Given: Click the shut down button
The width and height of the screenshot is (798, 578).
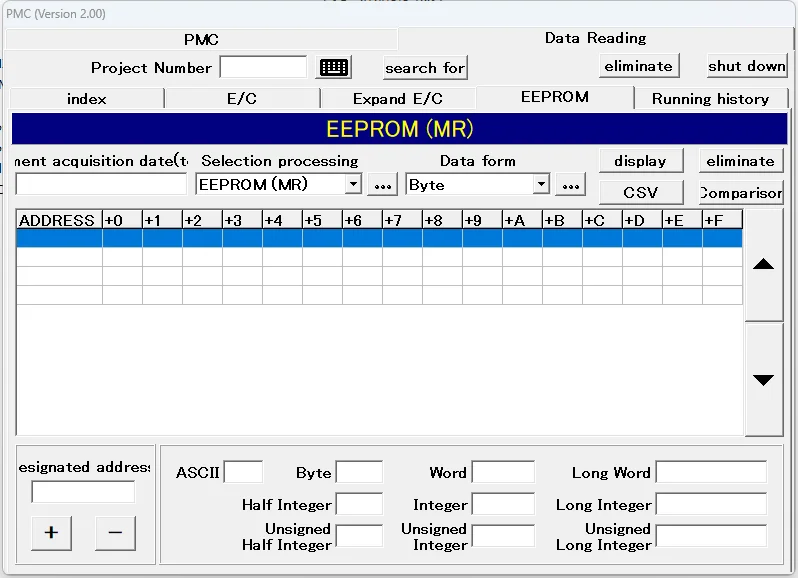Looking at the screenshot, I should 747,66.
